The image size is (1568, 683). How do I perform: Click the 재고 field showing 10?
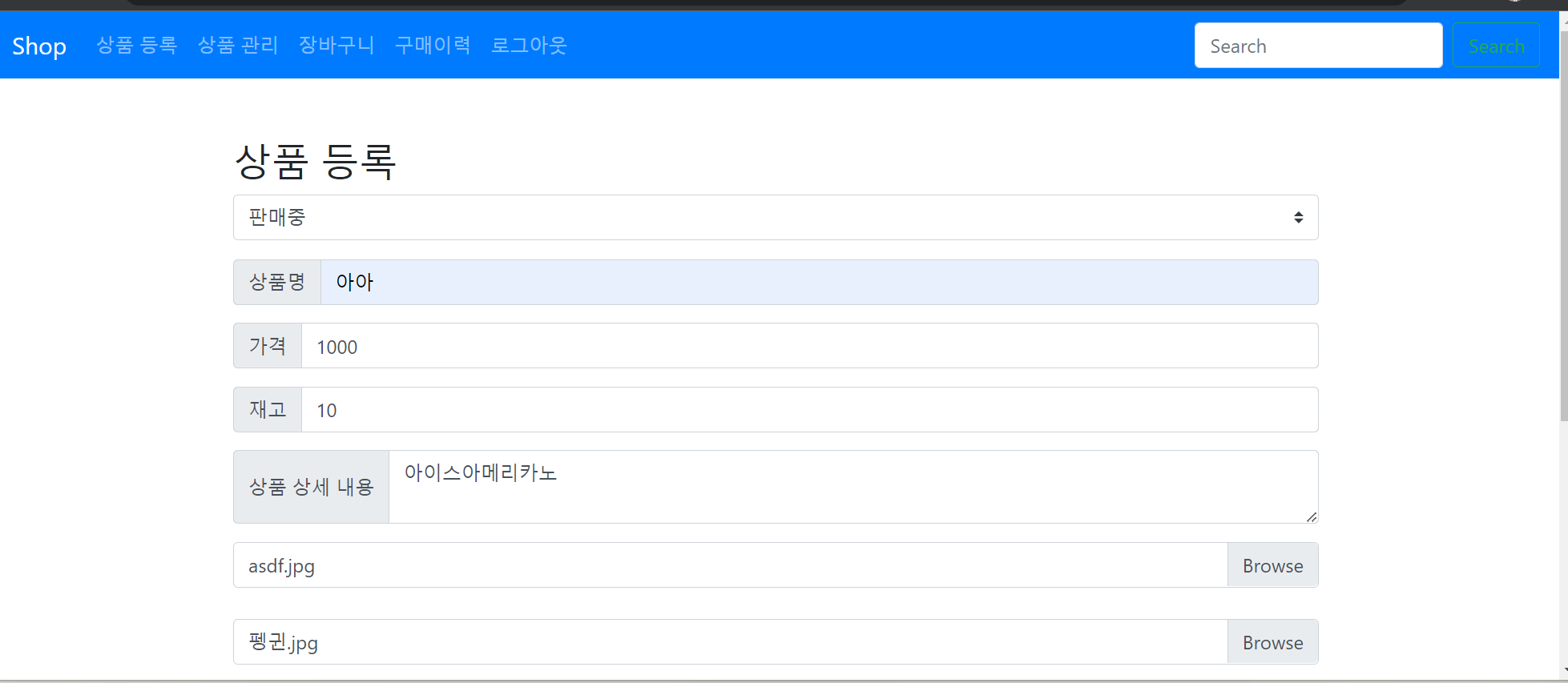pyautogui.click(x=810, y=410)
